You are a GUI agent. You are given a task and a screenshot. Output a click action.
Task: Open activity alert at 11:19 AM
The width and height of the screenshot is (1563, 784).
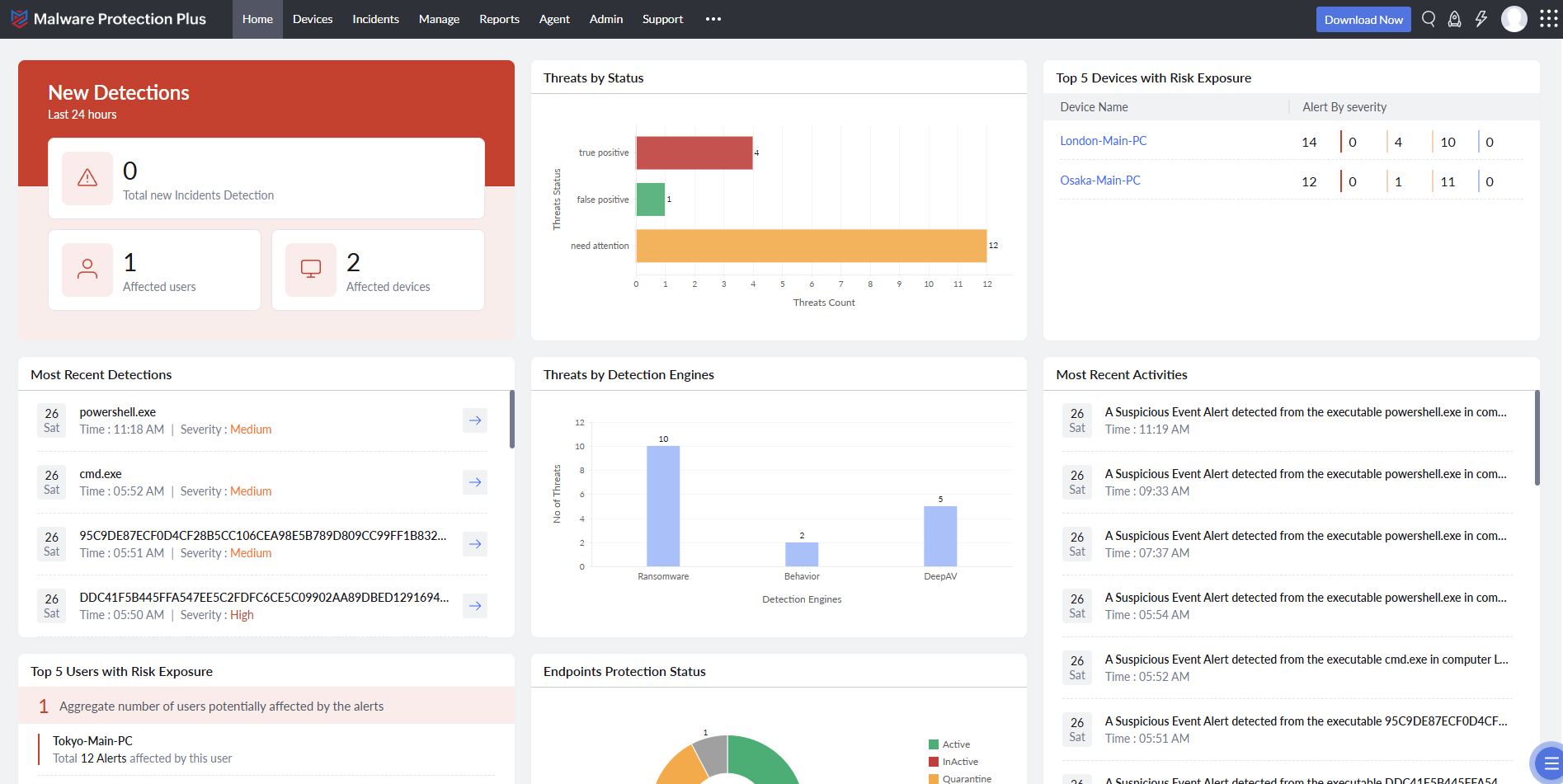click(1288, 420)
